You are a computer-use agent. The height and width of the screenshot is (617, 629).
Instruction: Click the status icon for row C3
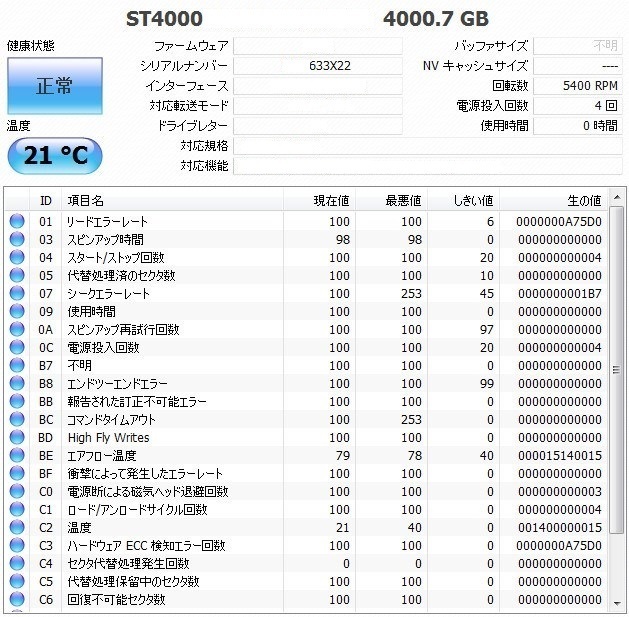pos(17,545)
